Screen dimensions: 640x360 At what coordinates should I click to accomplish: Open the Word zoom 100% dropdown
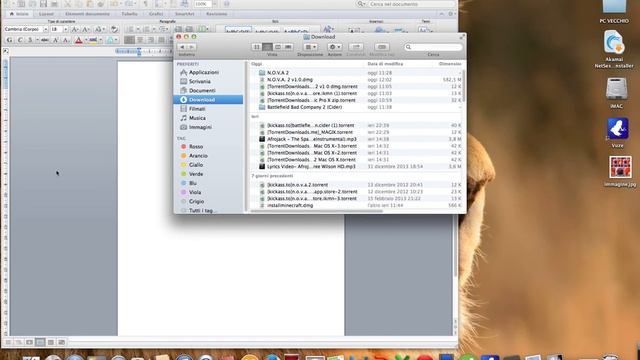(x=215, y=4)
